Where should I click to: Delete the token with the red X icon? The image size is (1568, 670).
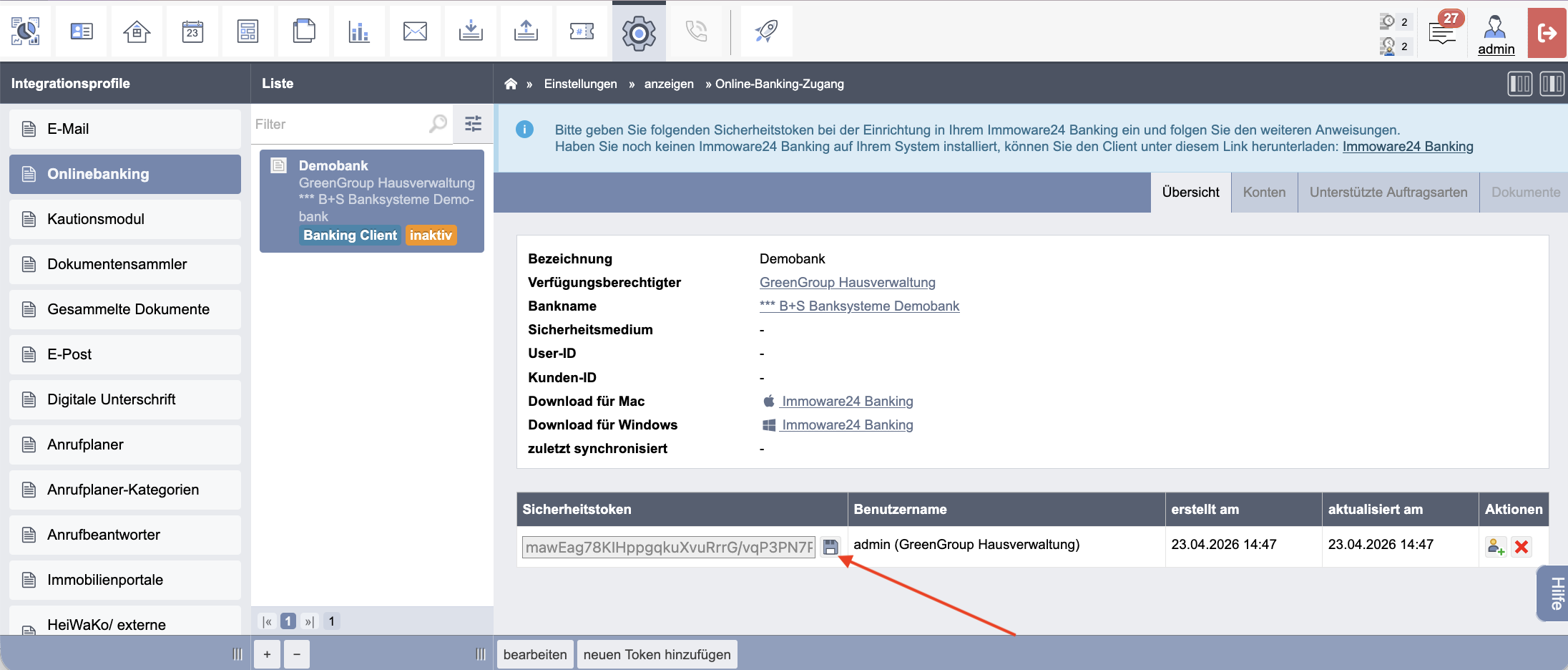pyautogui.click(x=1522, y=548)
